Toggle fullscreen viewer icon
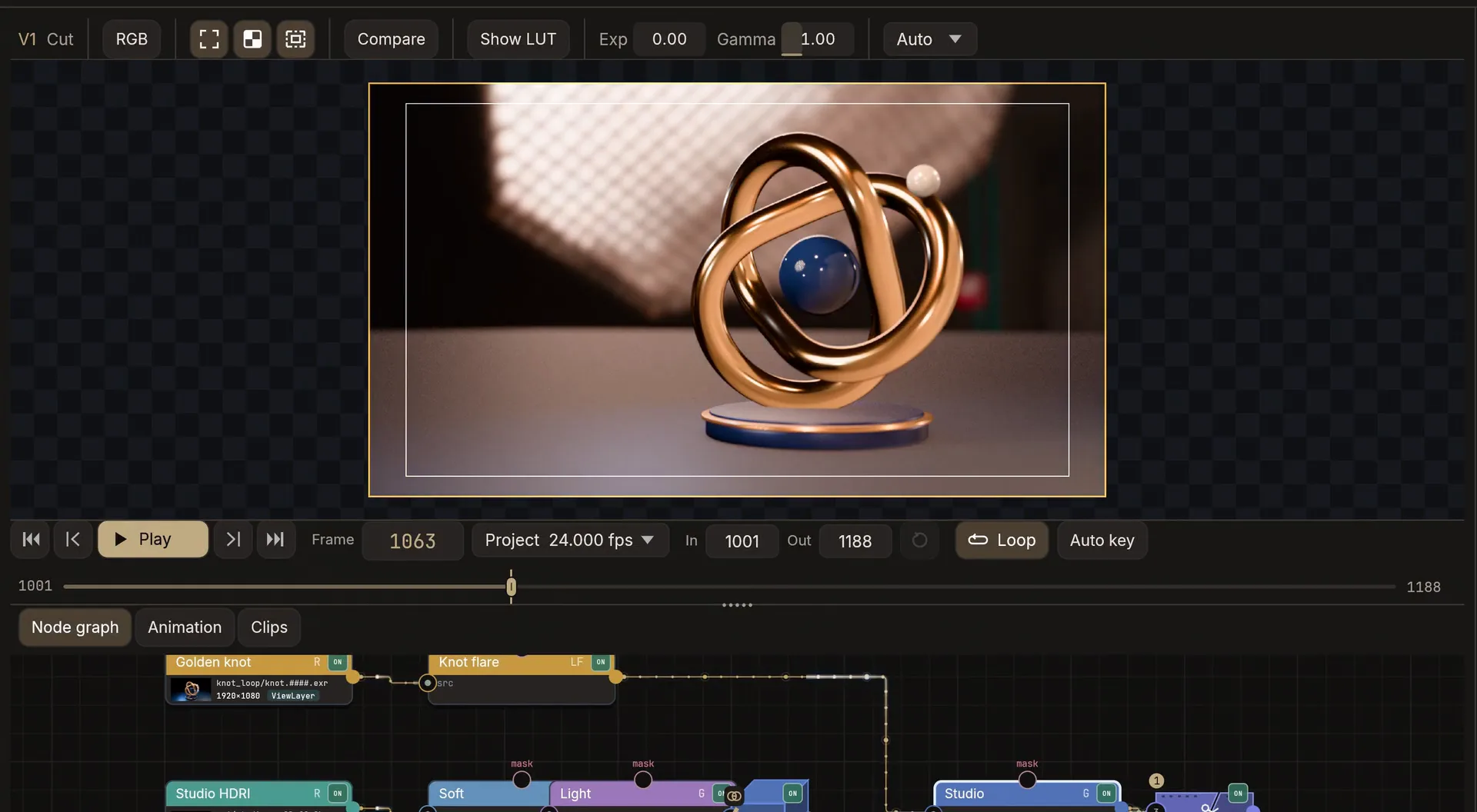Screen dimensions: 1477x812 pyautogui.click(x=209, y=39)
